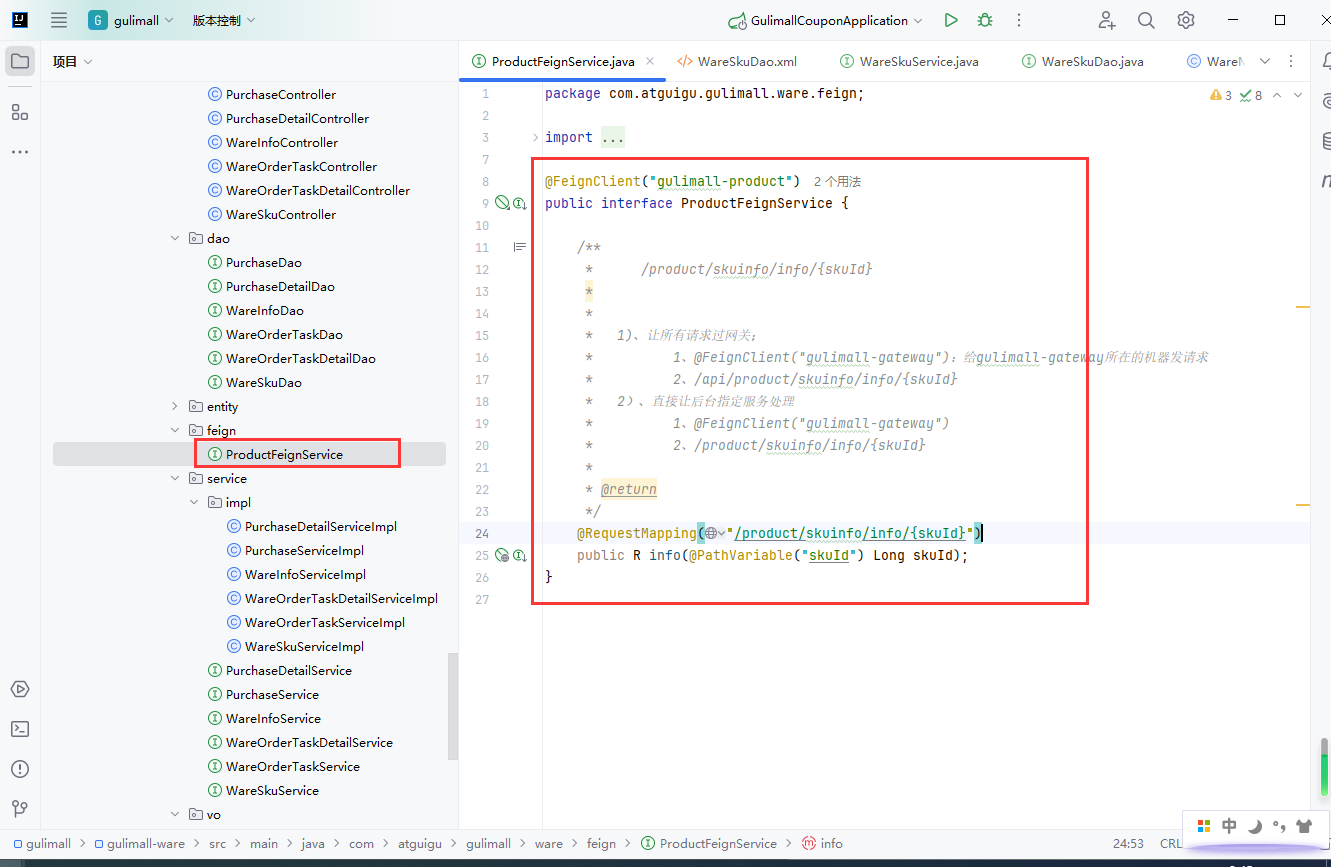Run GulimallCouponApplication with the play icon
This screenshot has width=1331, height=867.
coord(951,20)
